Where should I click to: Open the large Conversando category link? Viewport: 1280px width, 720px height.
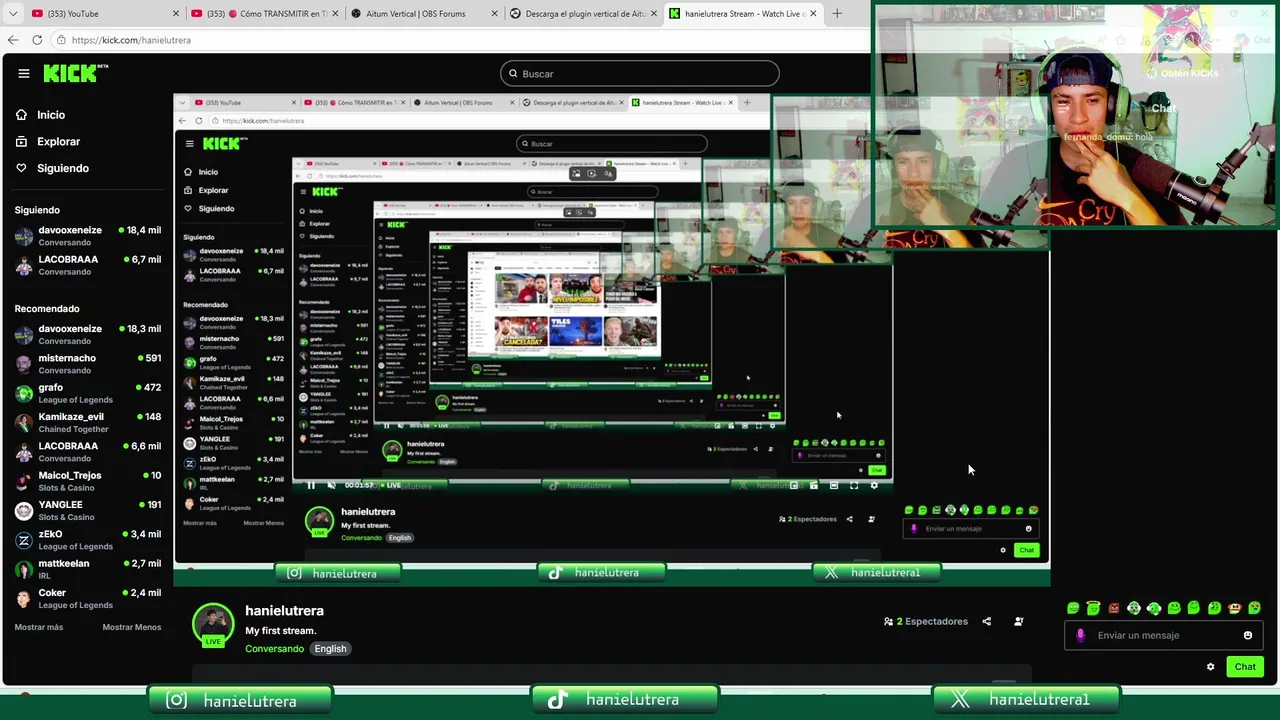click(274, 649)
